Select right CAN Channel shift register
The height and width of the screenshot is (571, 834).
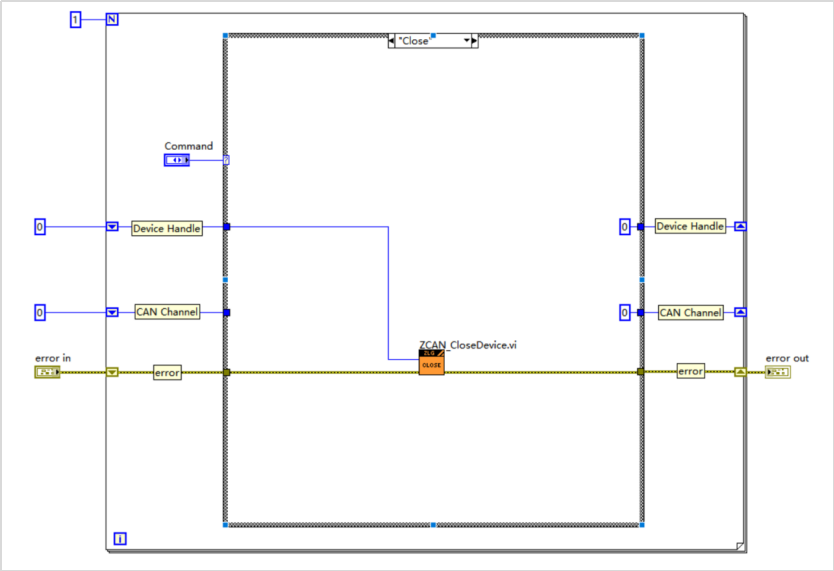click(x=740, y=312)
